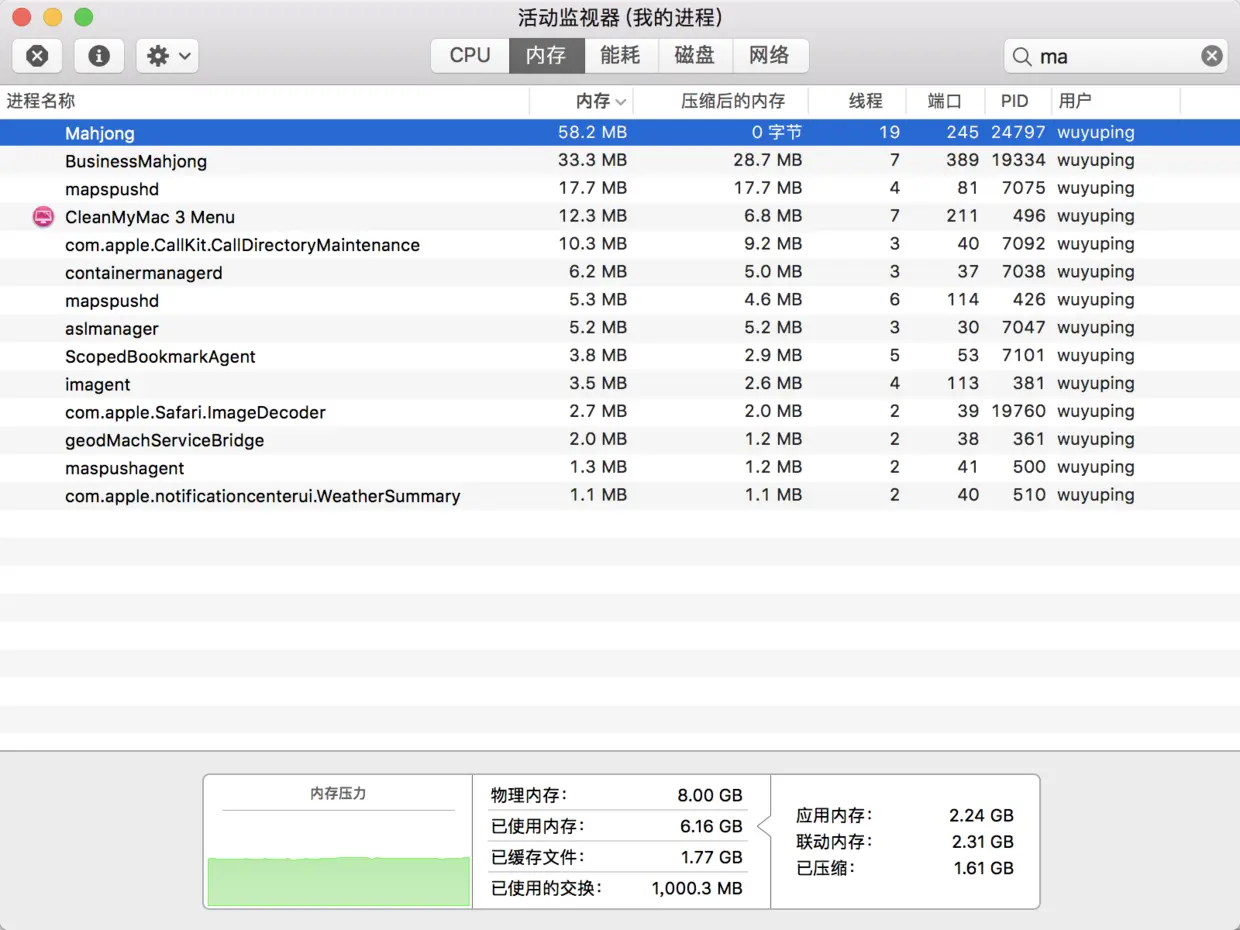Viewport: 1240px width, 930px height.
Task: Switch to the 网络 tab
Action: (770, 56)
